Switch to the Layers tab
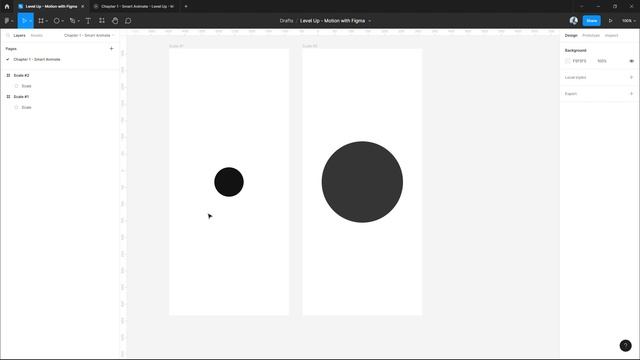 (x=19, y=36)
